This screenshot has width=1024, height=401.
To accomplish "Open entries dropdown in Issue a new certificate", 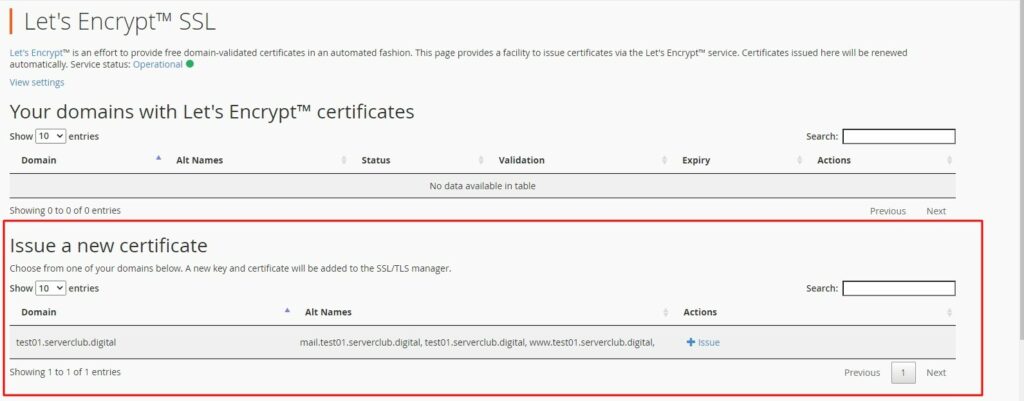I will coord(51,288).
